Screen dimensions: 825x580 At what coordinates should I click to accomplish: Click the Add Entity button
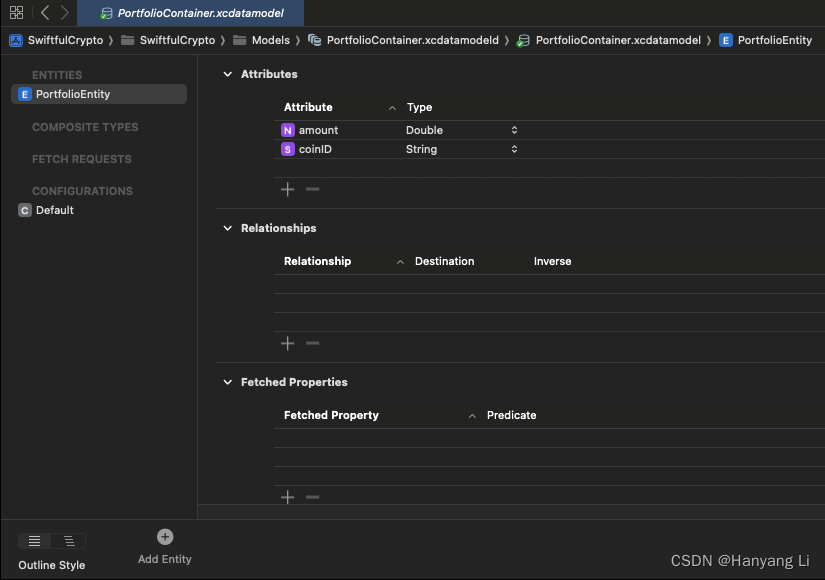point(165,547)
